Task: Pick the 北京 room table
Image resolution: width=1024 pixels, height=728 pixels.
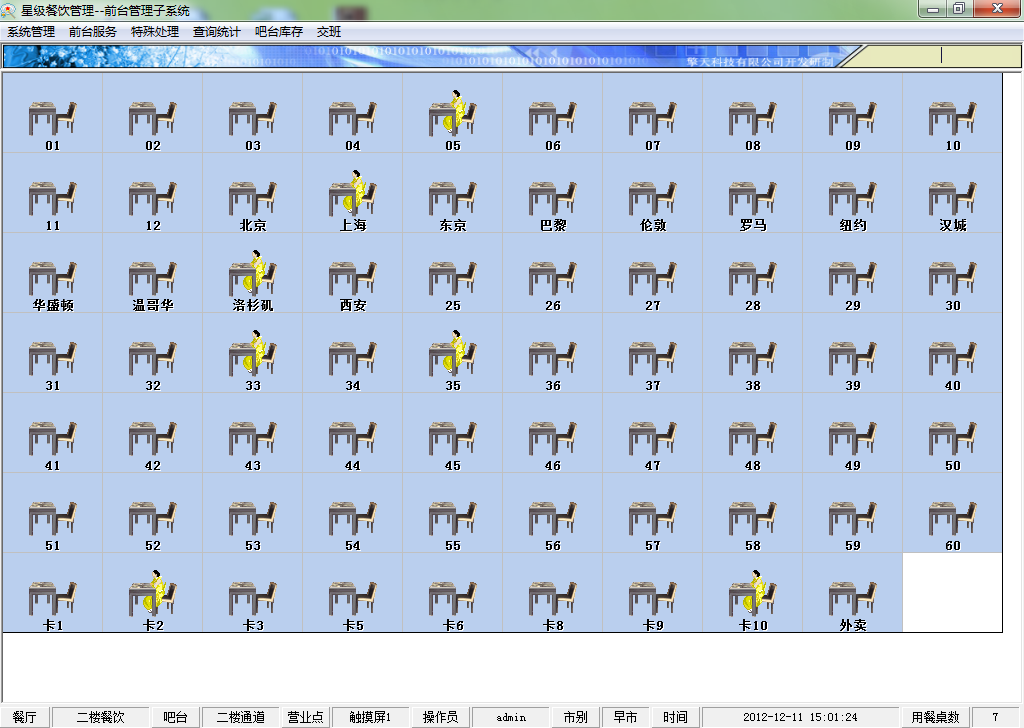Action: [253, 194]
